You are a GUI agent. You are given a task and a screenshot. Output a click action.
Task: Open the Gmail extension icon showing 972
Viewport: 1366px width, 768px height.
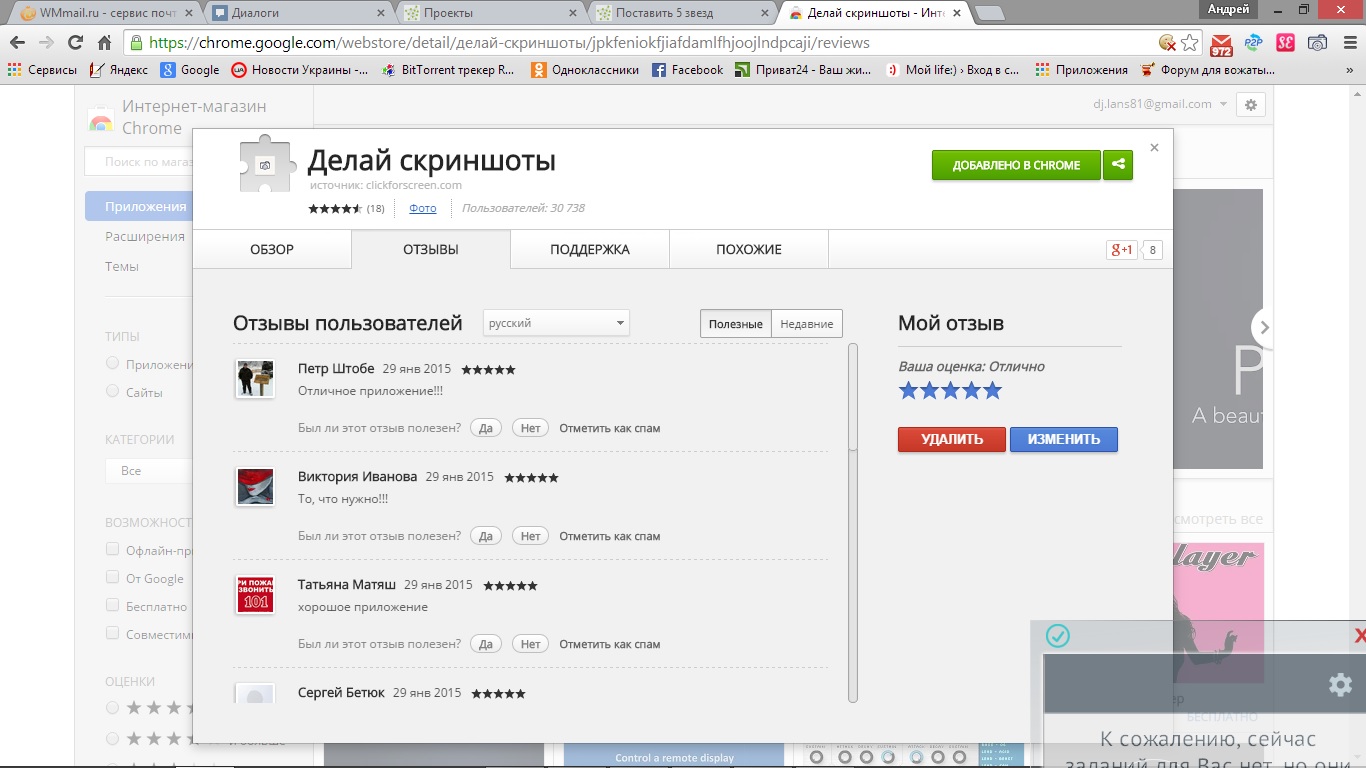click(1221, 43)
